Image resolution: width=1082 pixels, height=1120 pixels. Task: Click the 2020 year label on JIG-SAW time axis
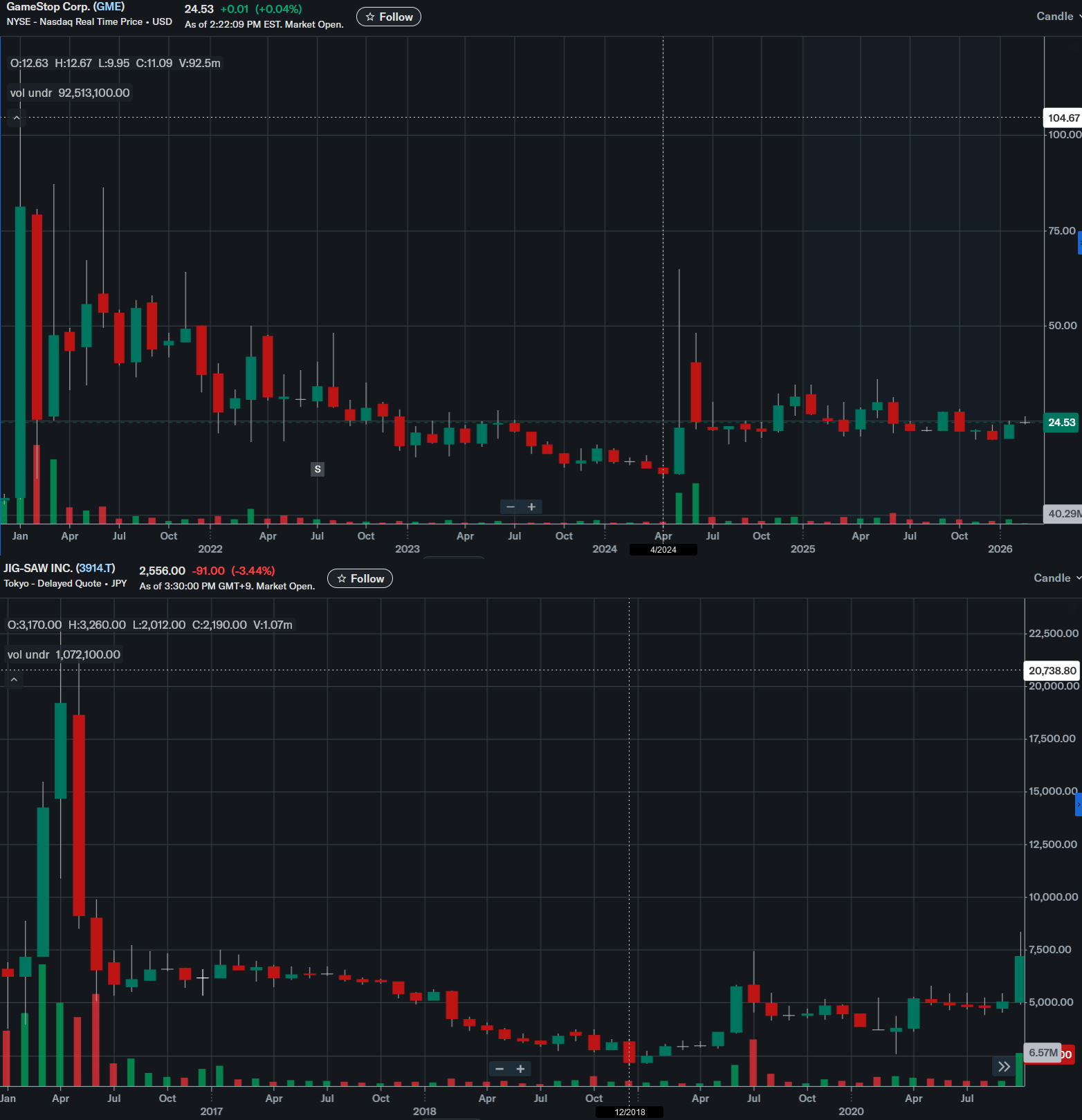(x=851, y=1111)
